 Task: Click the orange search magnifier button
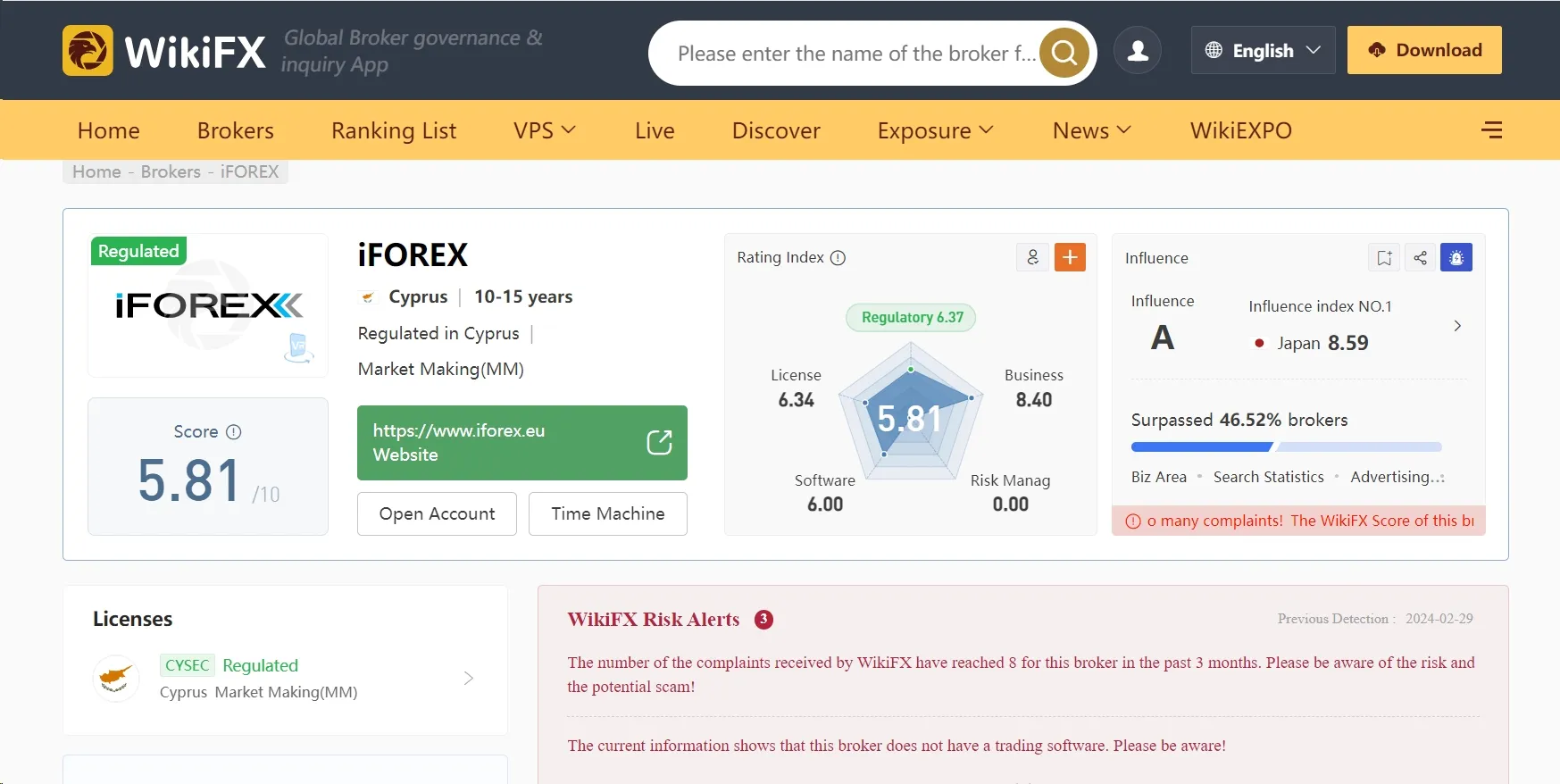[x=1064, y=54]
